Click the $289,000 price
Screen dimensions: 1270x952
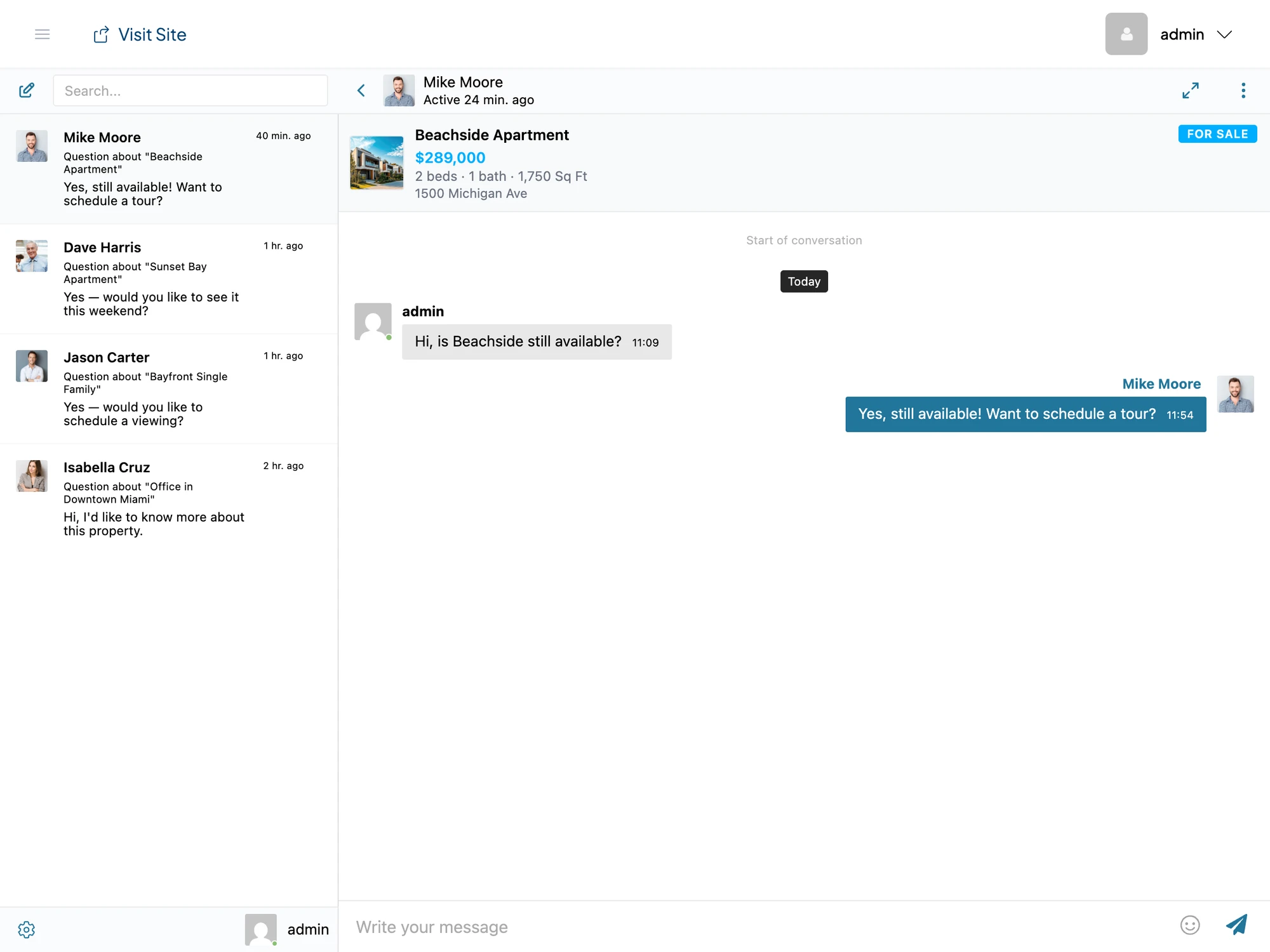pyautogui.click(x=450, y=157)
